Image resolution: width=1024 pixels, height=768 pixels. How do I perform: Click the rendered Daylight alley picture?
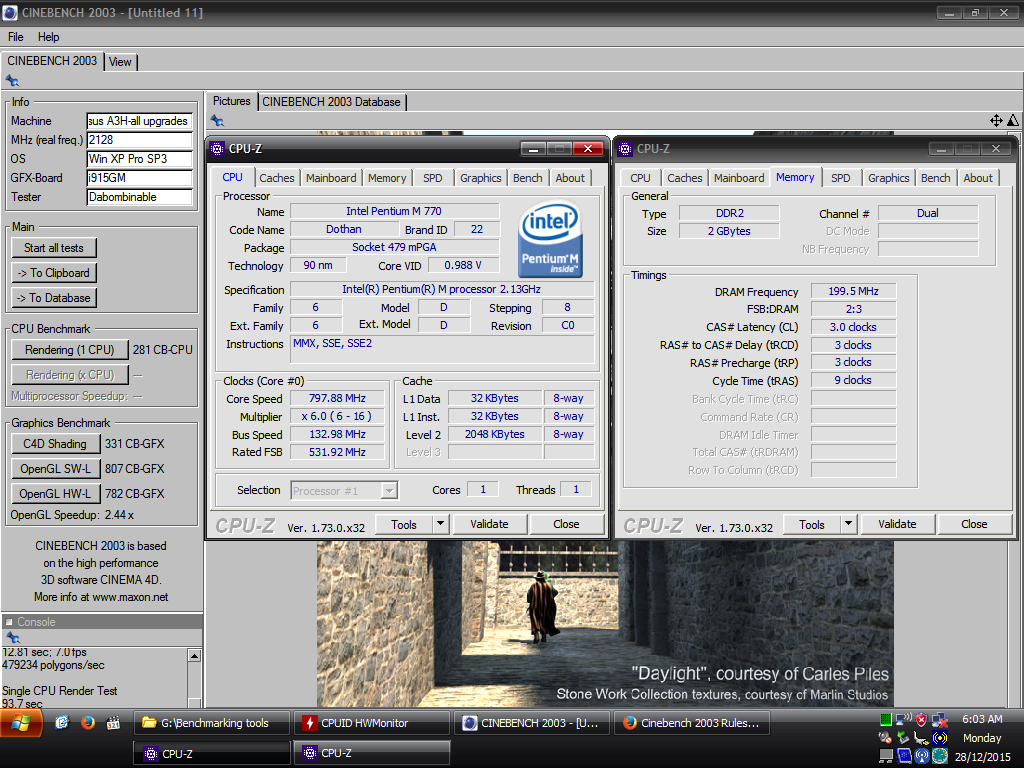[605, 623]
